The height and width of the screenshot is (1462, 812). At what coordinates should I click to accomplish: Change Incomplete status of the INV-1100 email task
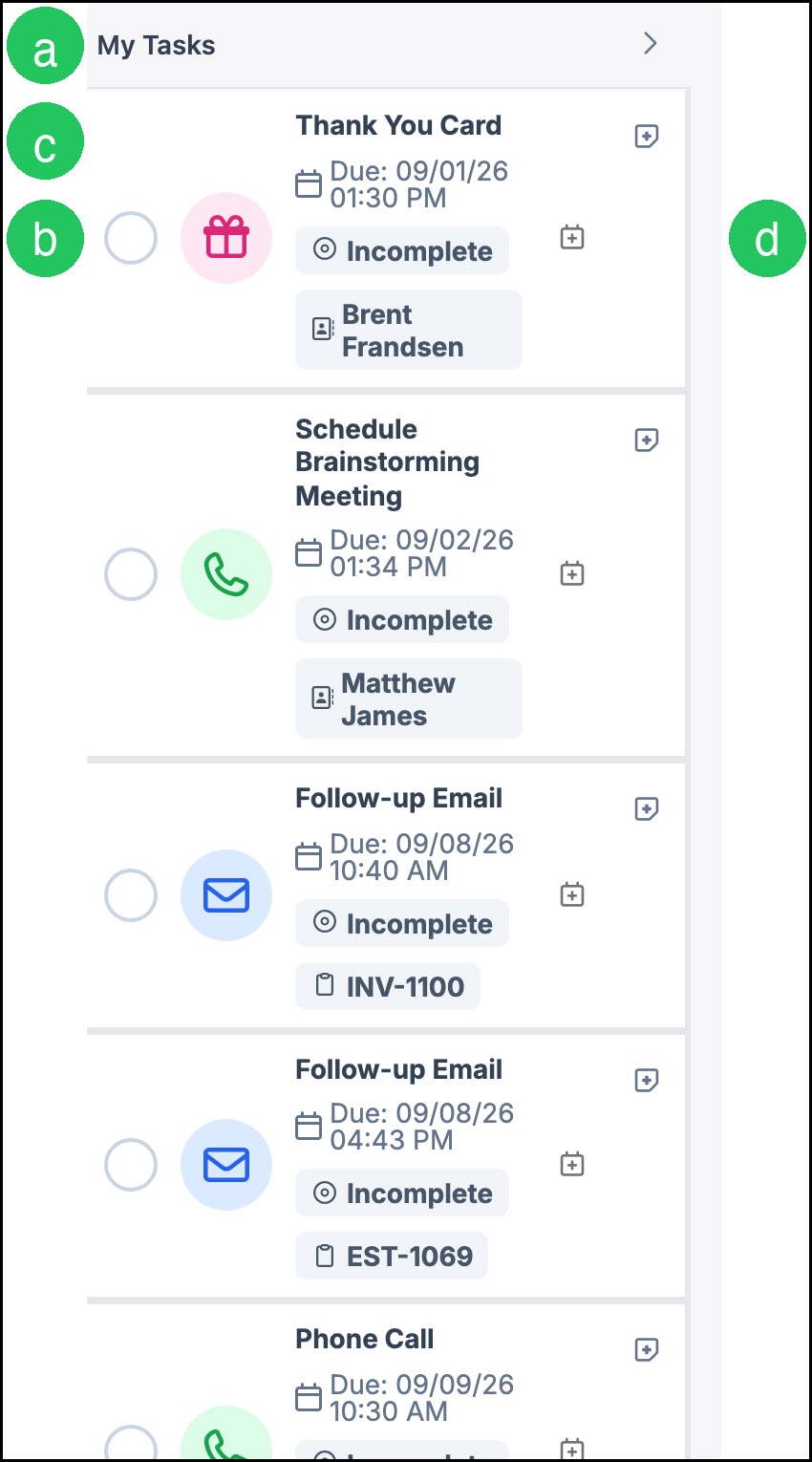[402, 923]
